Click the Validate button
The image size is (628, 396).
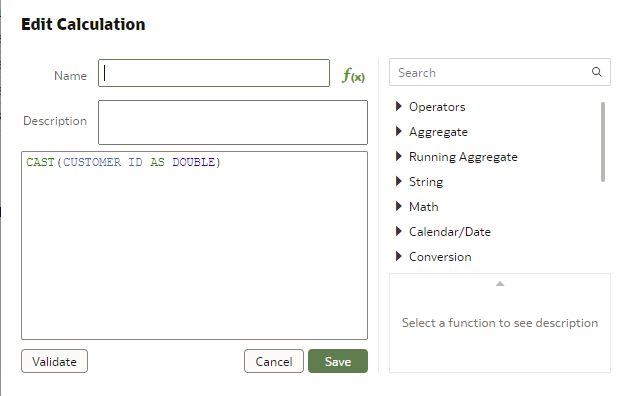click(54, 361)
